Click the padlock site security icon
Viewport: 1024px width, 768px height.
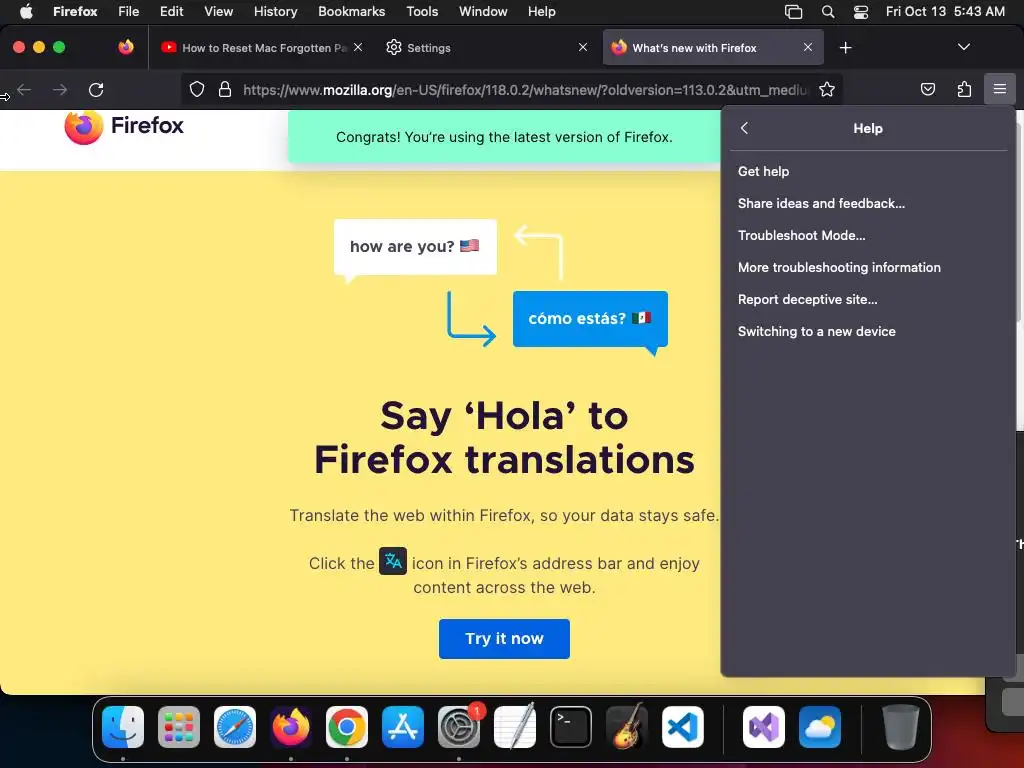point(225,89)
